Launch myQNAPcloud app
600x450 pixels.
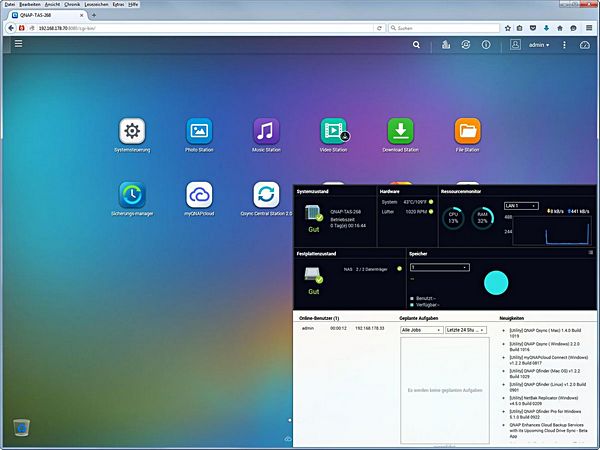(199, 195)
